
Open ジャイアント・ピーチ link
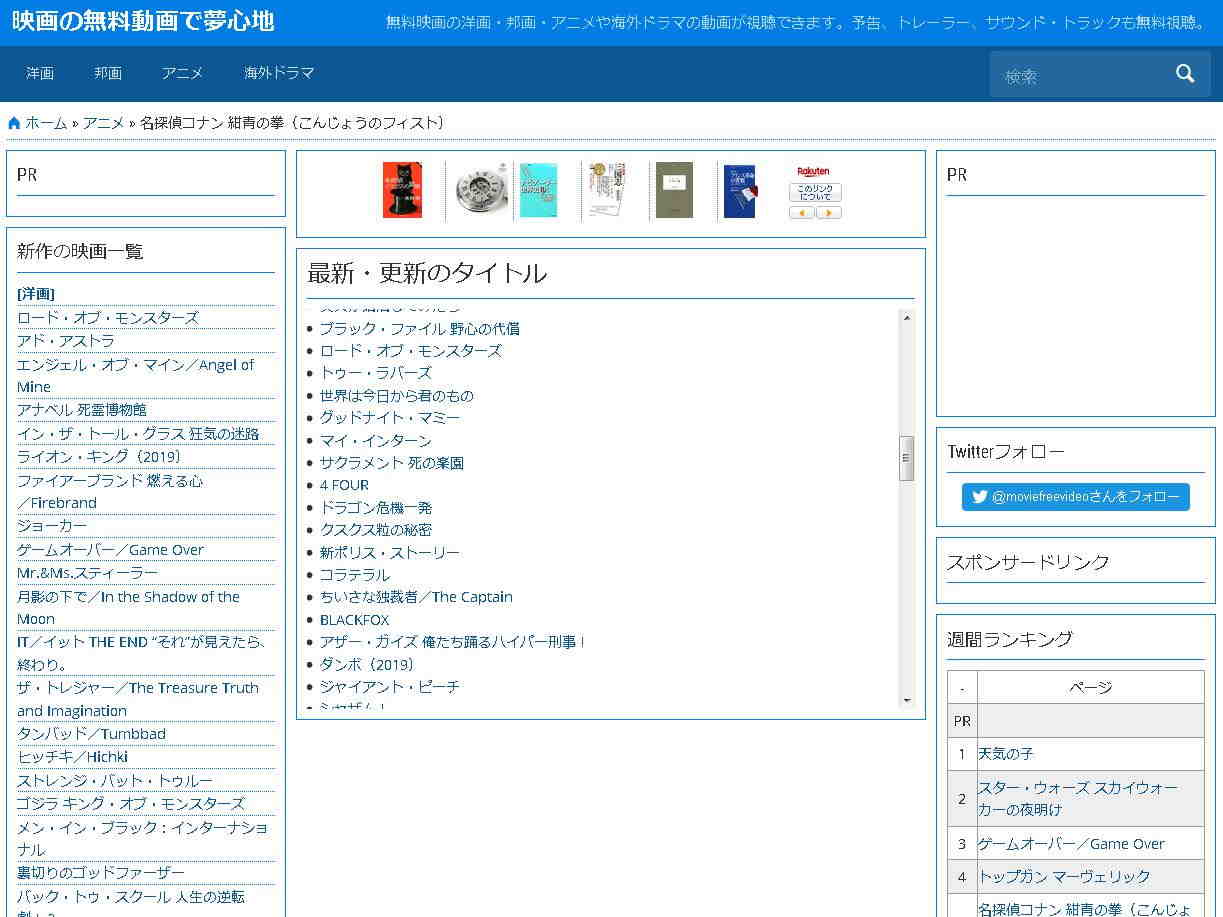tap(389, 686)
